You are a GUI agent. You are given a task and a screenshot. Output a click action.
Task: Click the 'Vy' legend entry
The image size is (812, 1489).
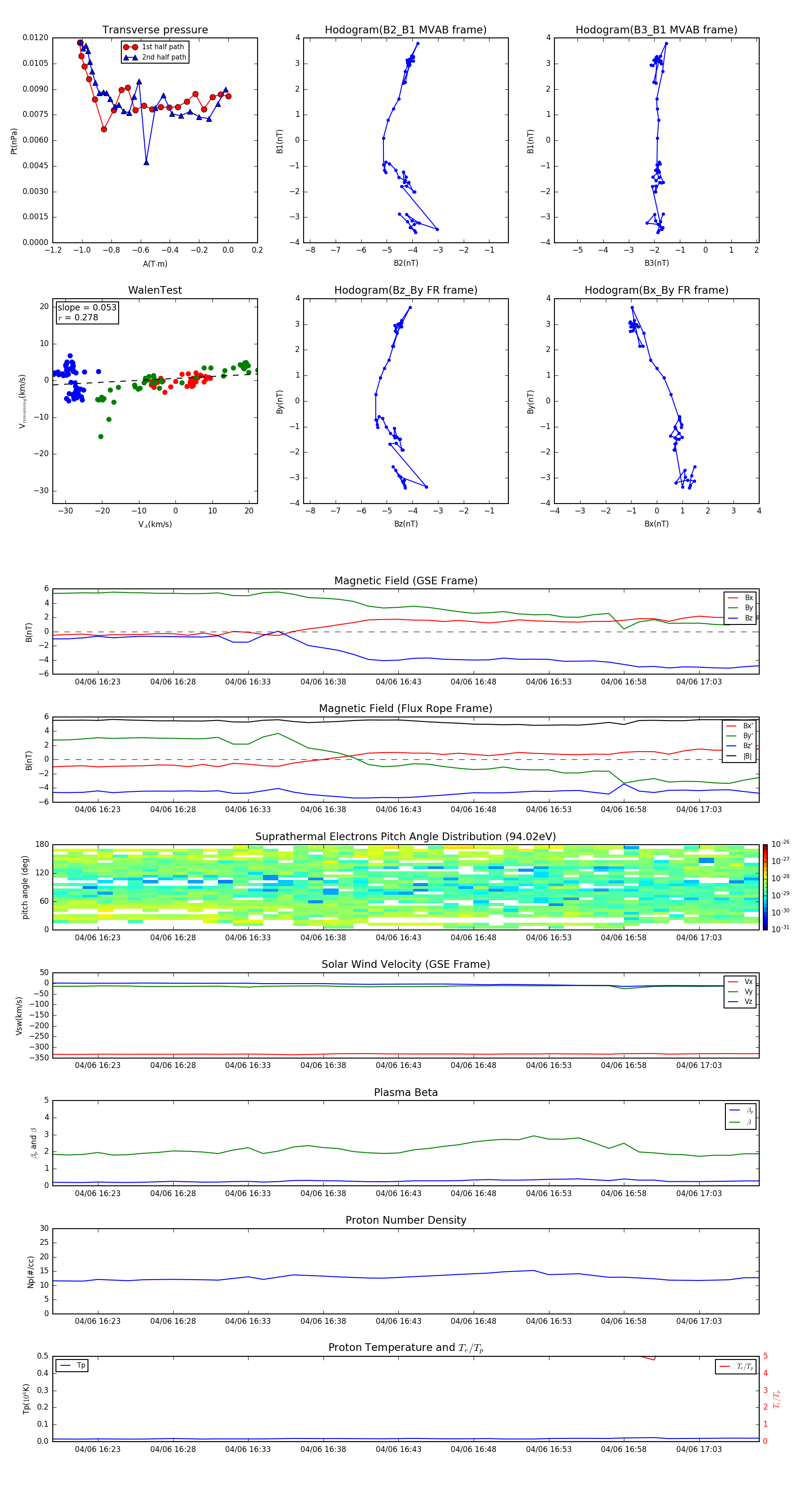pyautogui.click(x=740, y=991)
